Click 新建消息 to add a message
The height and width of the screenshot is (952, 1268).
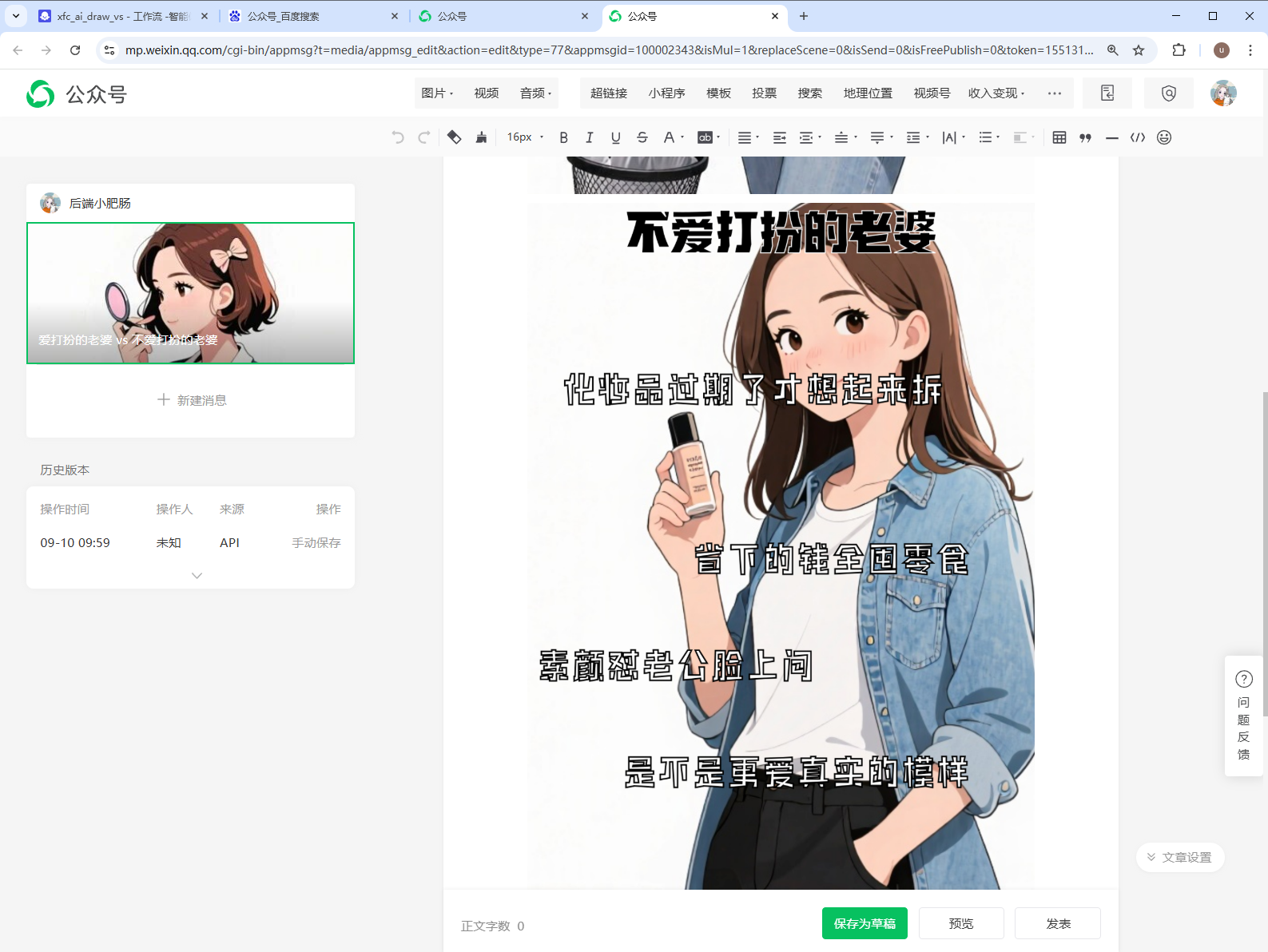click(x=192, y=400)
